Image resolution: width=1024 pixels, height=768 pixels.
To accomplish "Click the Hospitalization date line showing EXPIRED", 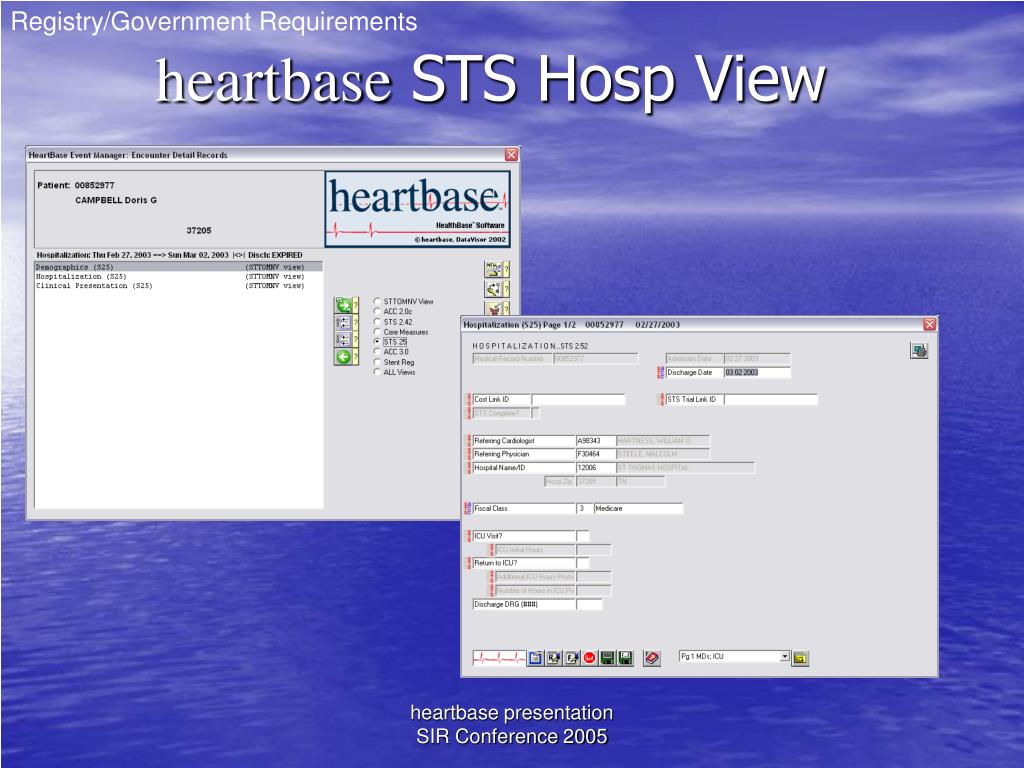I will (x=170, y=255).
